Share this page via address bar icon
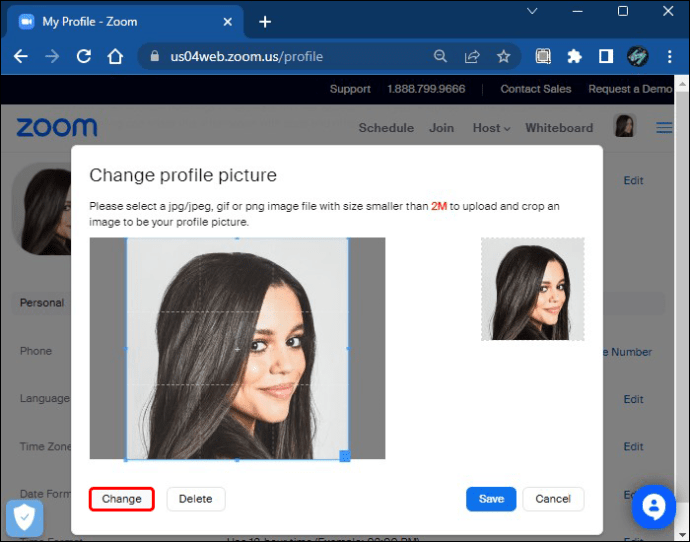This screenshot has height=542, width=690. [472, 56]
